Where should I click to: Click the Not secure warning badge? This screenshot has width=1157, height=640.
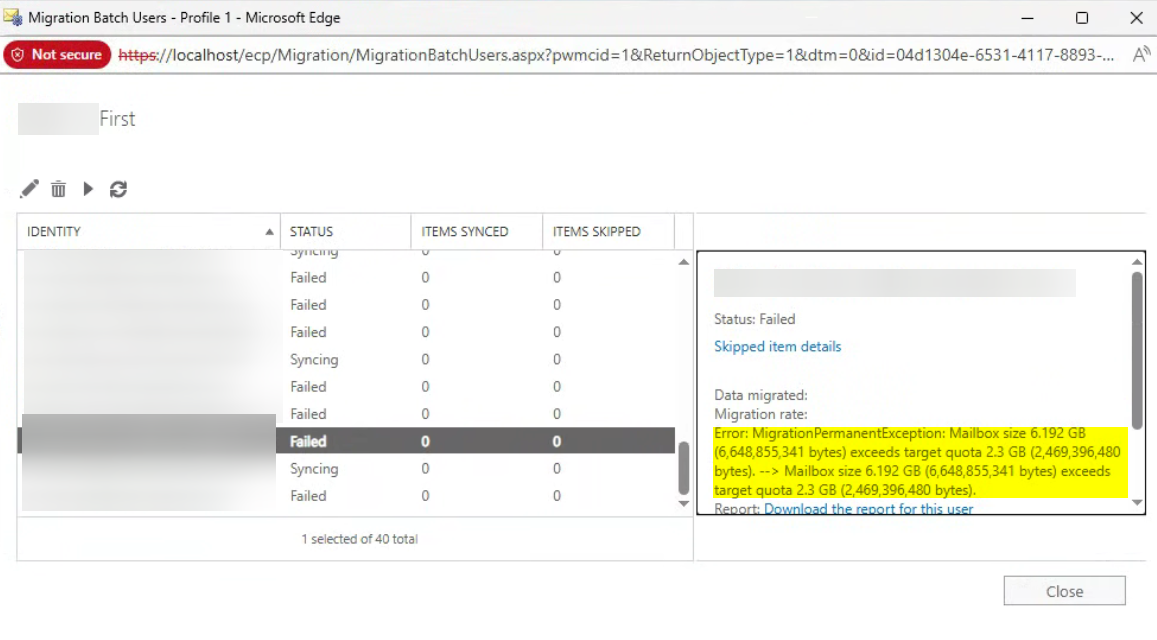[57, 55]
